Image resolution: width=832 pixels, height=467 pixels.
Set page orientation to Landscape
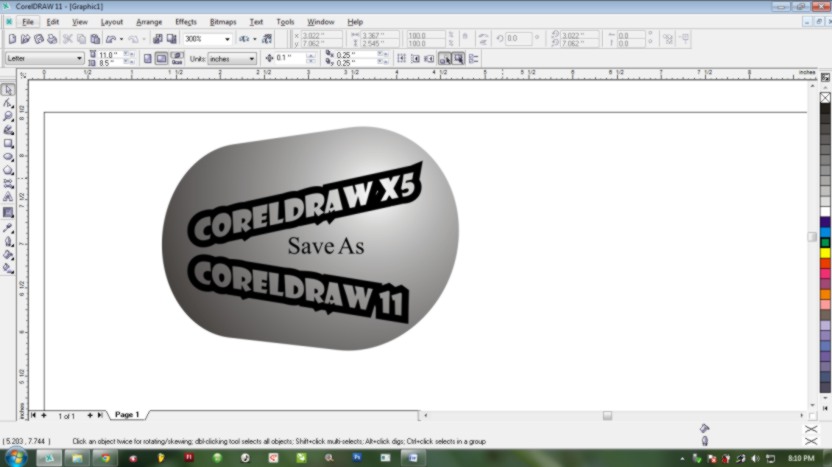[161, 58]
